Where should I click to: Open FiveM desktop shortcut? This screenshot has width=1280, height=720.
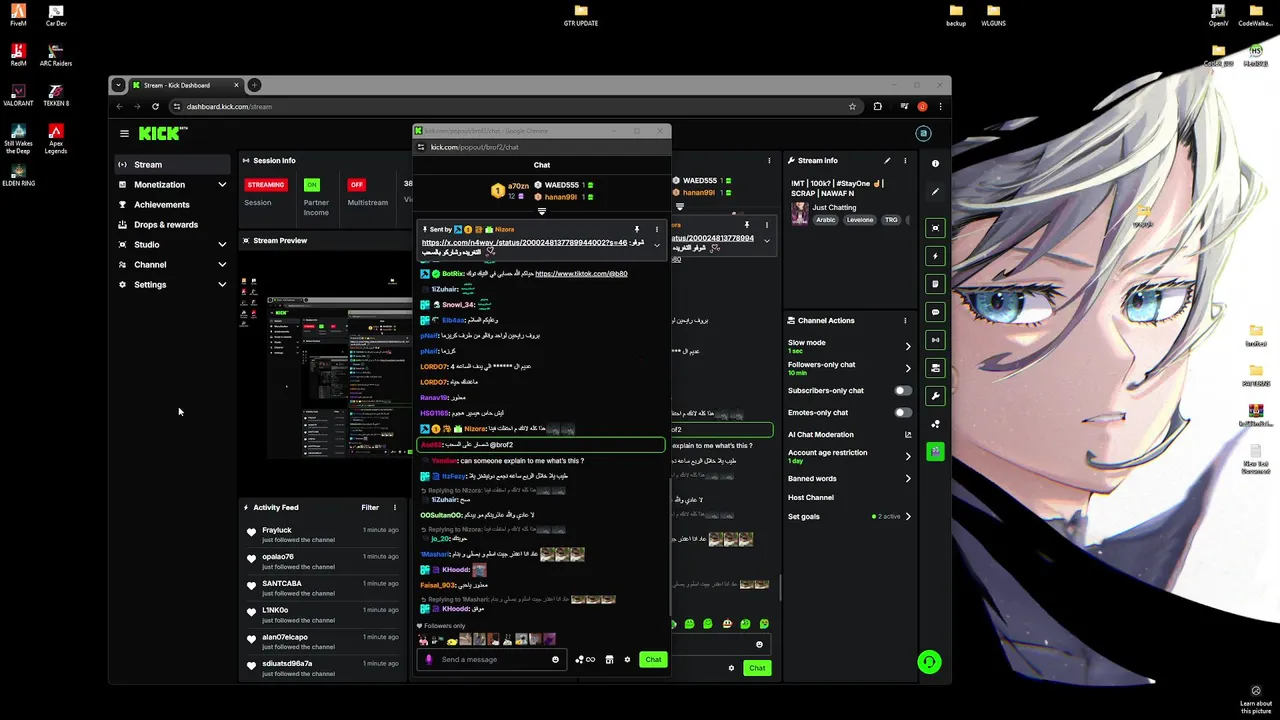(x=18, y=15)
